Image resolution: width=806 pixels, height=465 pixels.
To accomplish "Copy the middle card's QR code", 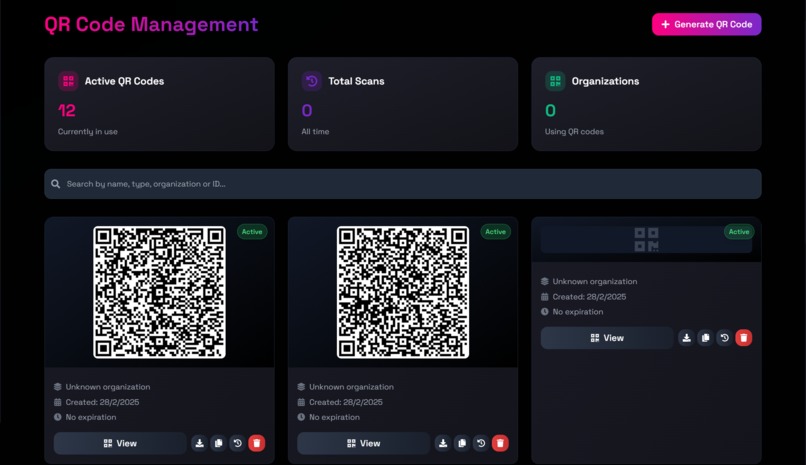I will tap(462, 443).
